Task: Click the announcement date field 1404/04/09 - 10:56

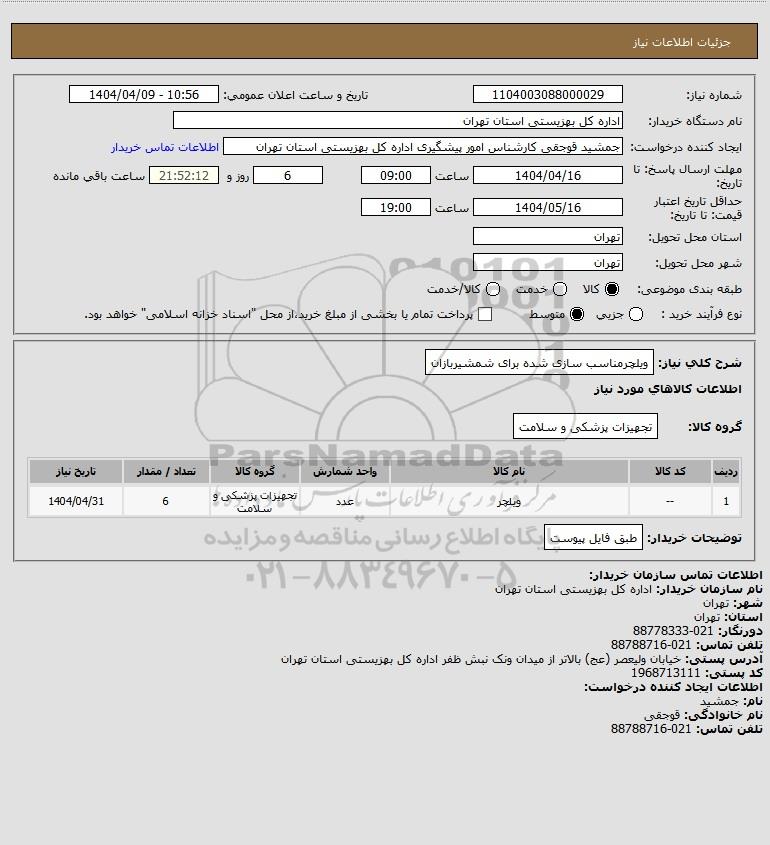Action: click(x=144, y=94)
